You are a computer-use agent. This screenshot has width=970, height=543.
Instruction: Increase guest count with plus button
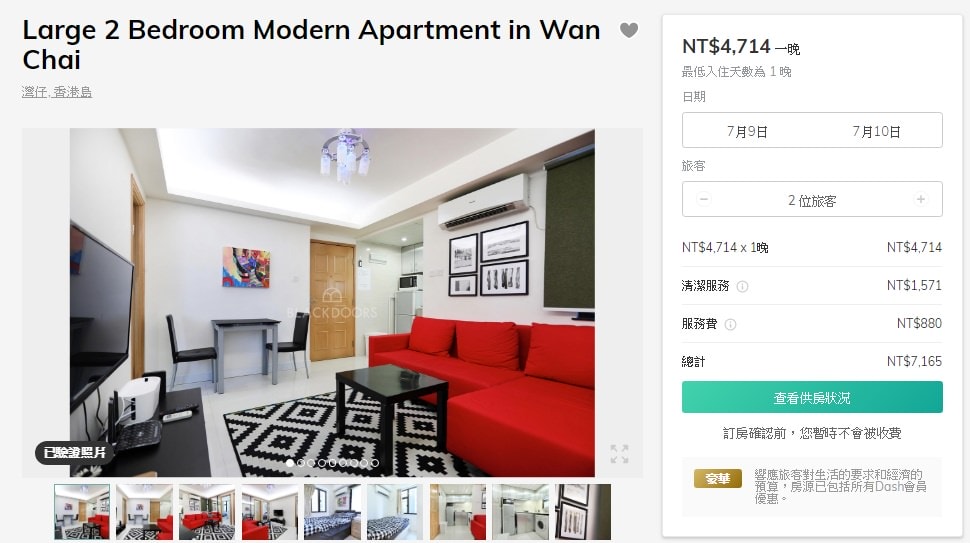[921, 199]
